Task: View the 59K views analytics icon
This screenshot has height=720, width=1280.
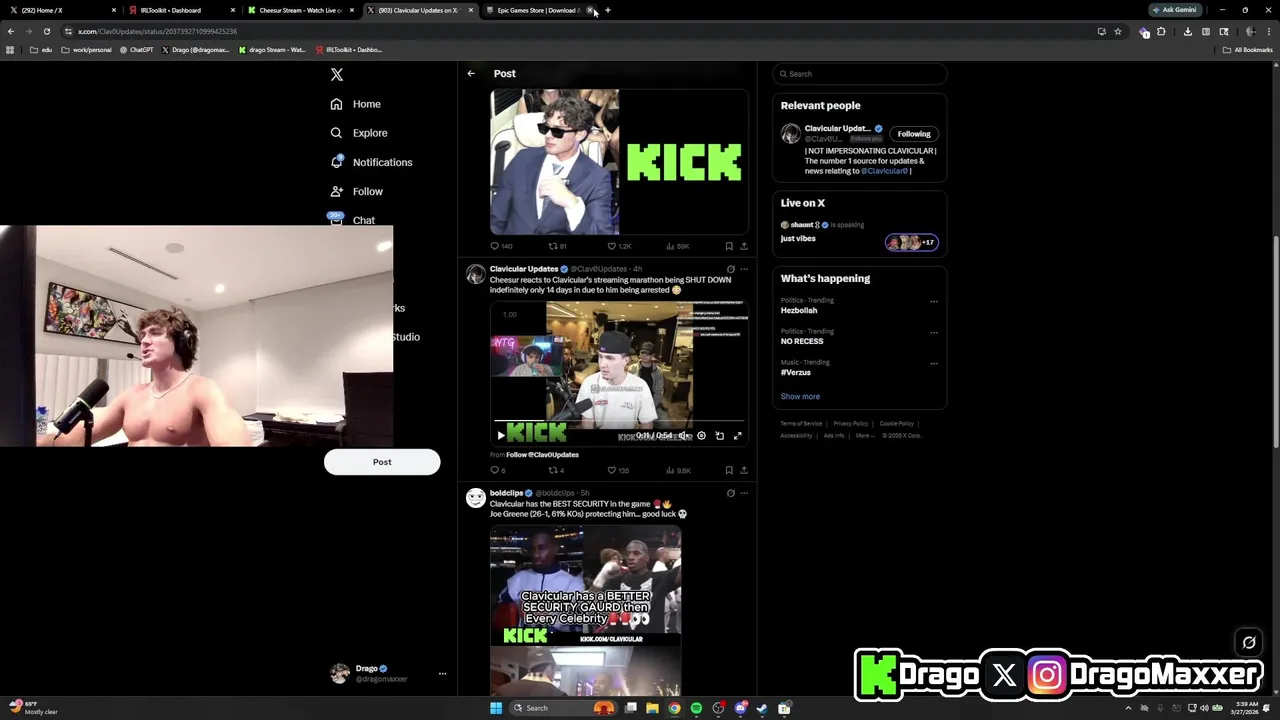Action: pos(671,246)
